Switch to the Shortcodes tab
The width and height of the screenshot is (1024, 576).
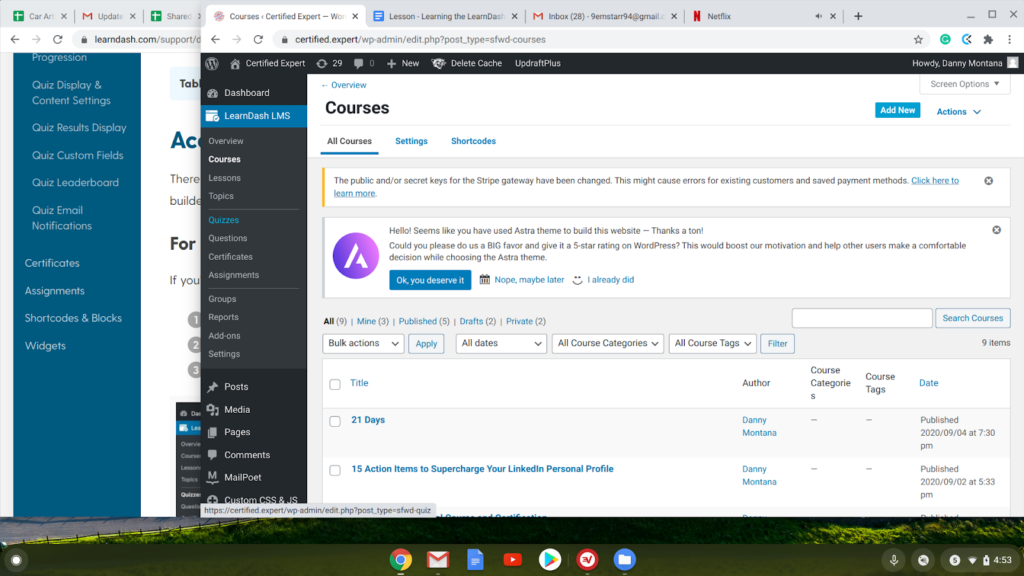[x=473, y=141]
